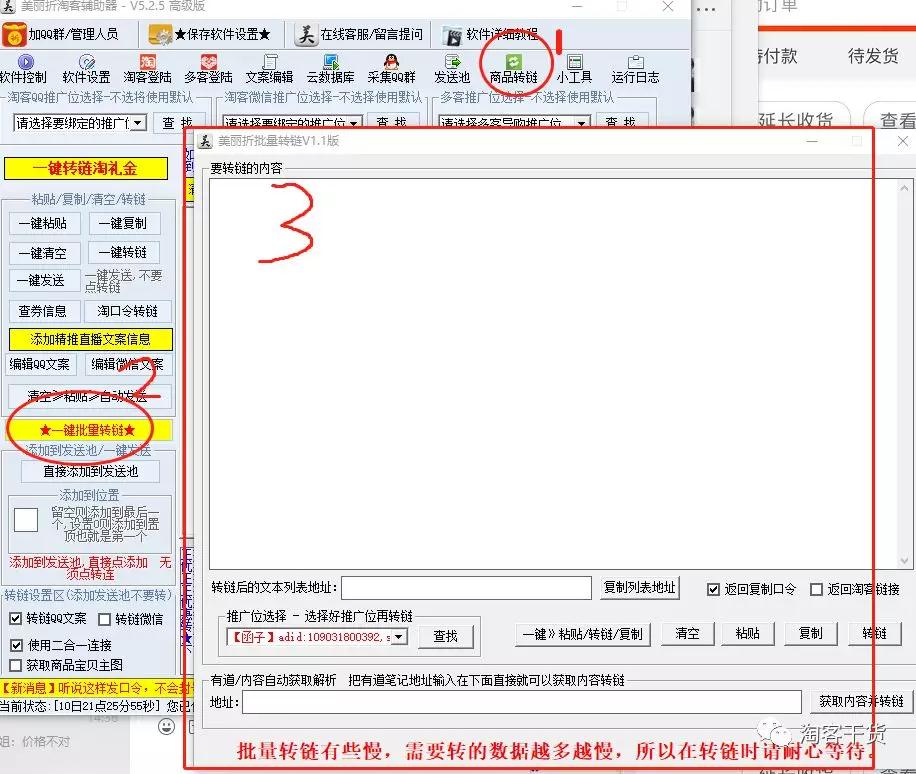Open 待发货 tab in background window

tap(873, 56)
